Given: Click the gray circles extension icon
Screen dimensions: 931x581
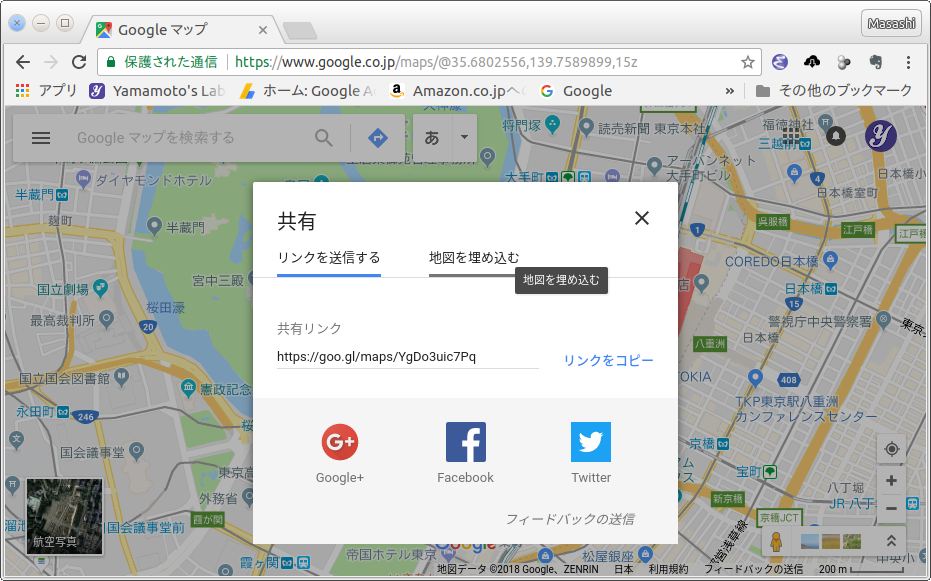Looking at the screenshot, I should 844,62.
